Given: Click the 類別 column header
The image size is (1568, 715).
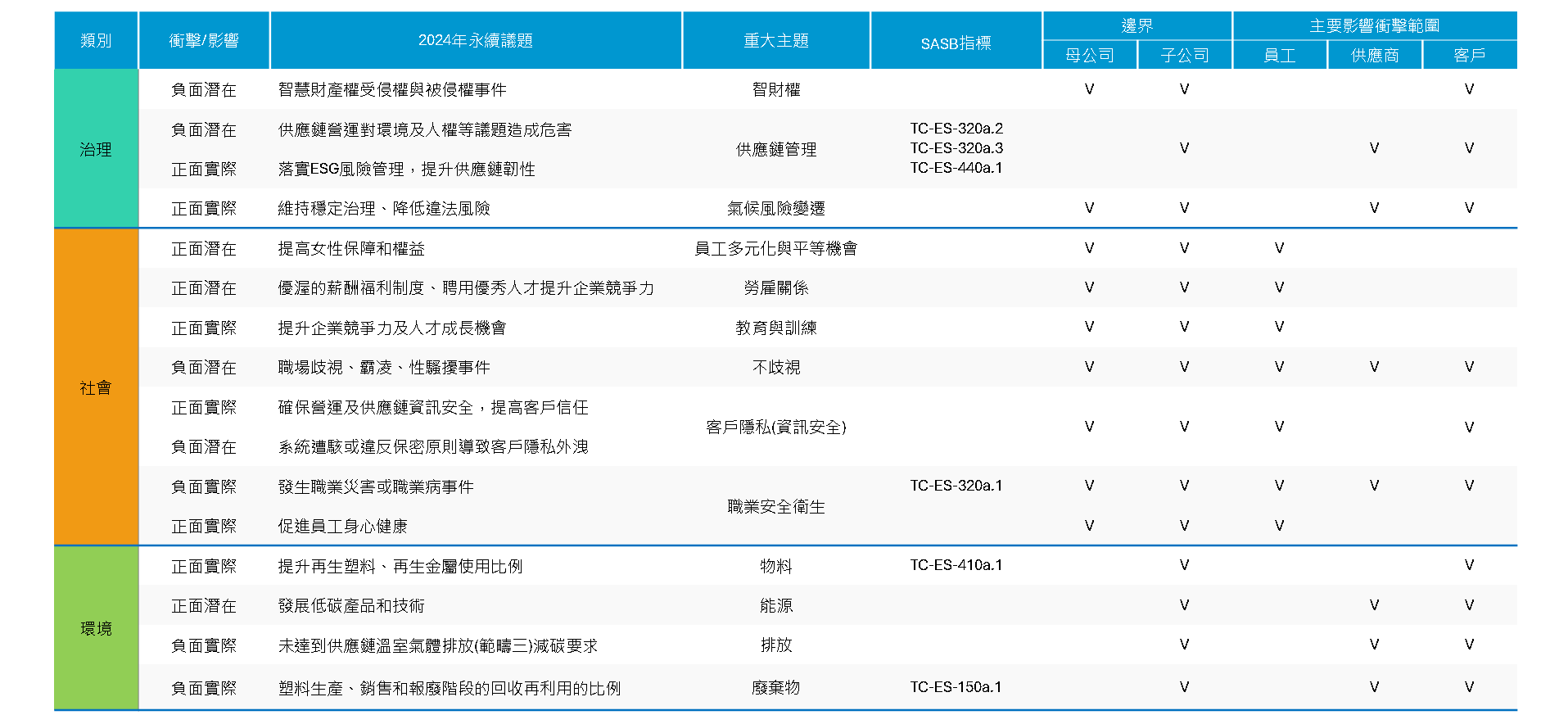Looking at the screenshot, I should click(96, 40).
